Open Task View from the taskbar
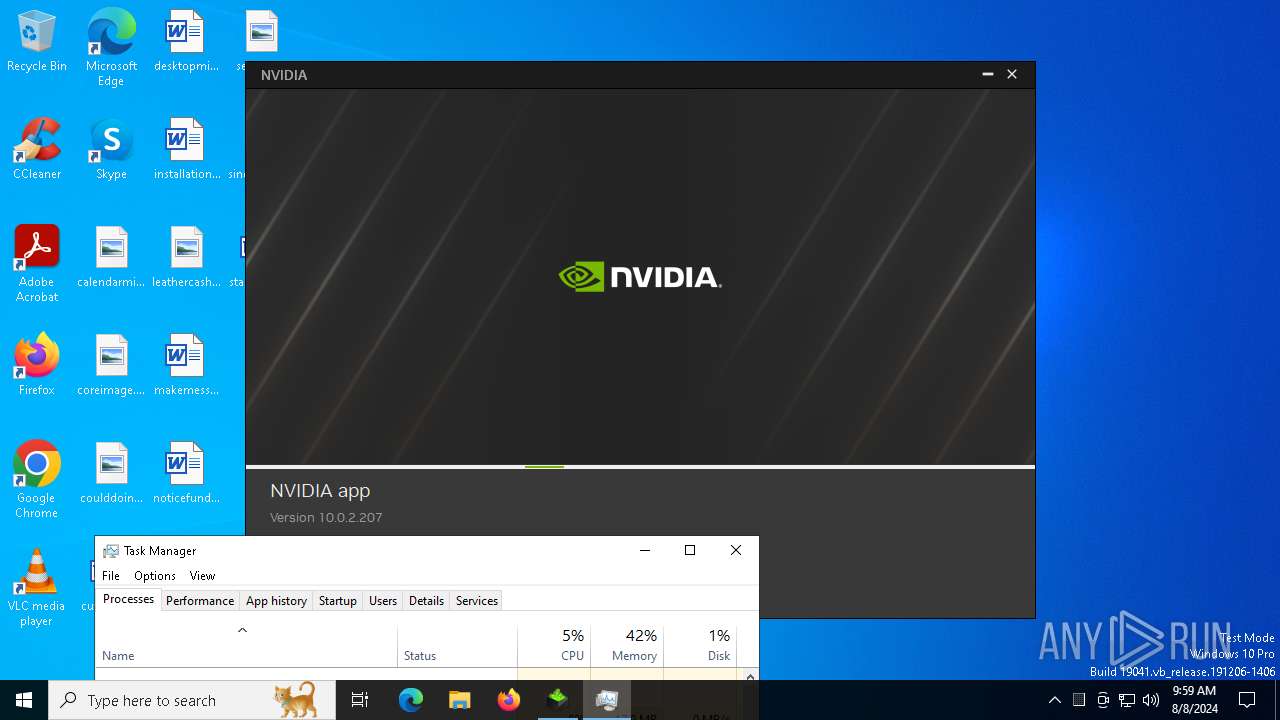Image resolution: width=1280 pixels, height=720 pixels. [x=360, y=700]
